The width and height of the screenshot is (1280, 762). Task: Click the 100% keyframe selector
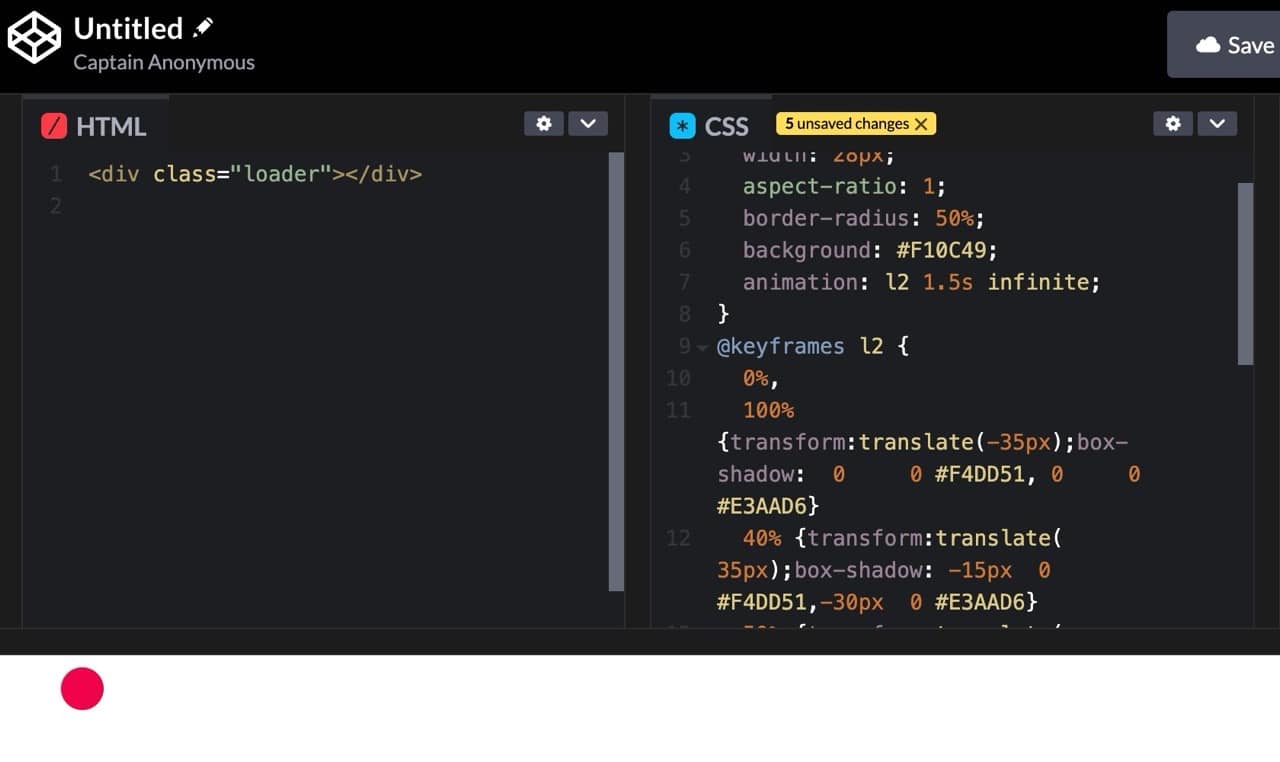768,410
